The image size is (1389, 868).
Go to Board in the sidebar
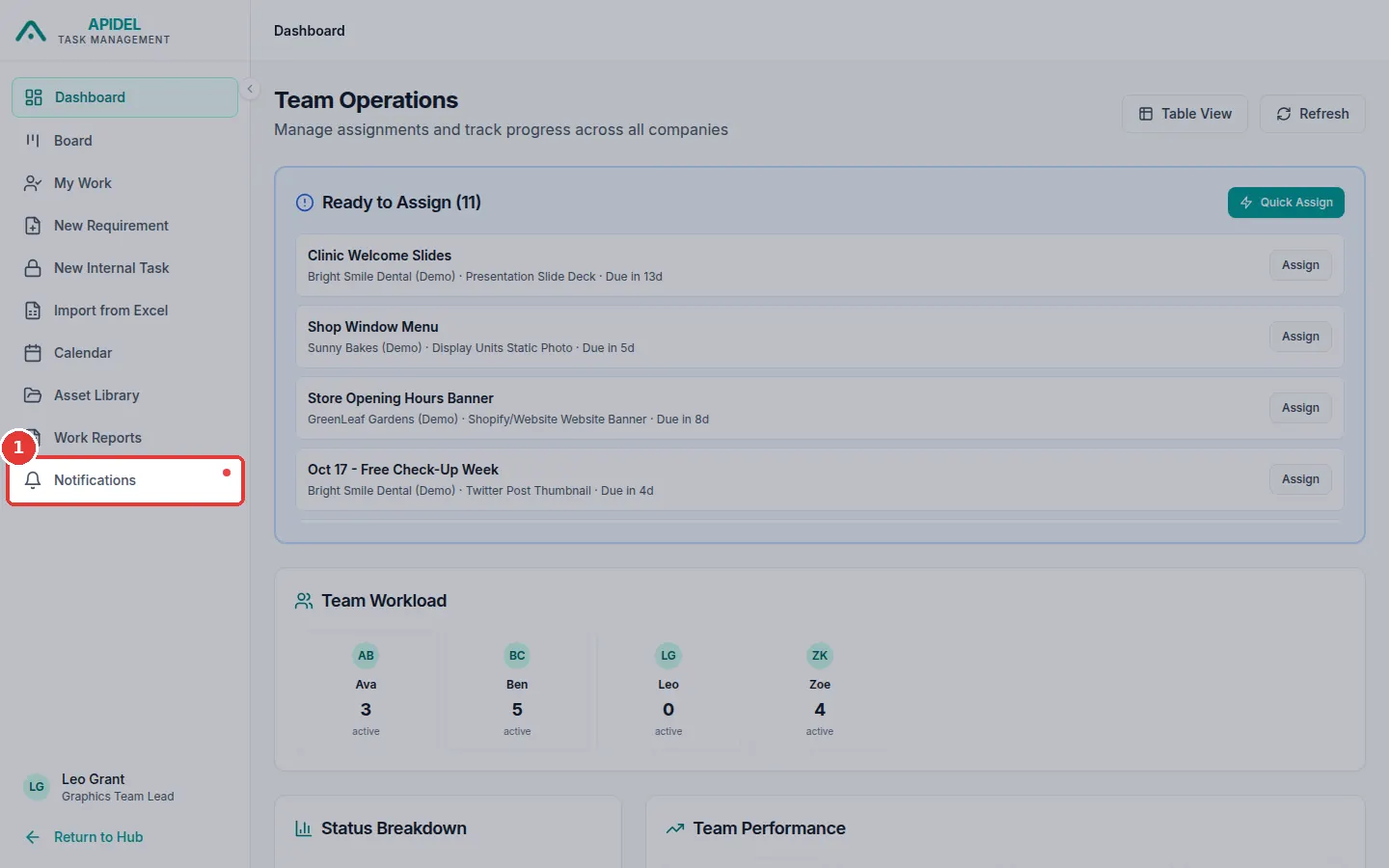click(125, 141)
